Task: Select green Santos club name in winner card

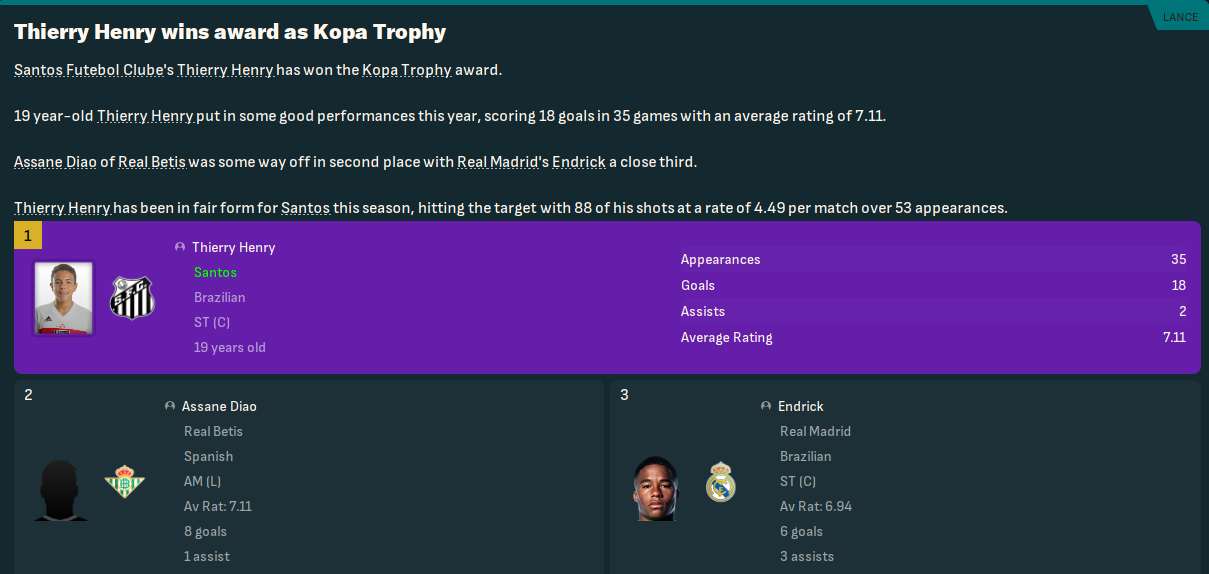Action: [x=215, y=272]
